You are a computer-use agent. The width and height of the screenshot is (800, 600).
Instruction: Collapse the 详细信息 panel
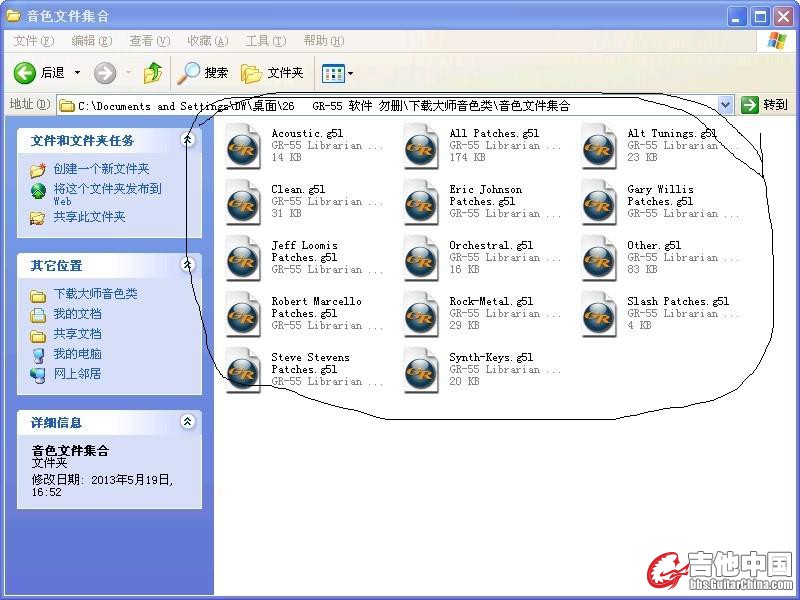(x=188, y=423)
